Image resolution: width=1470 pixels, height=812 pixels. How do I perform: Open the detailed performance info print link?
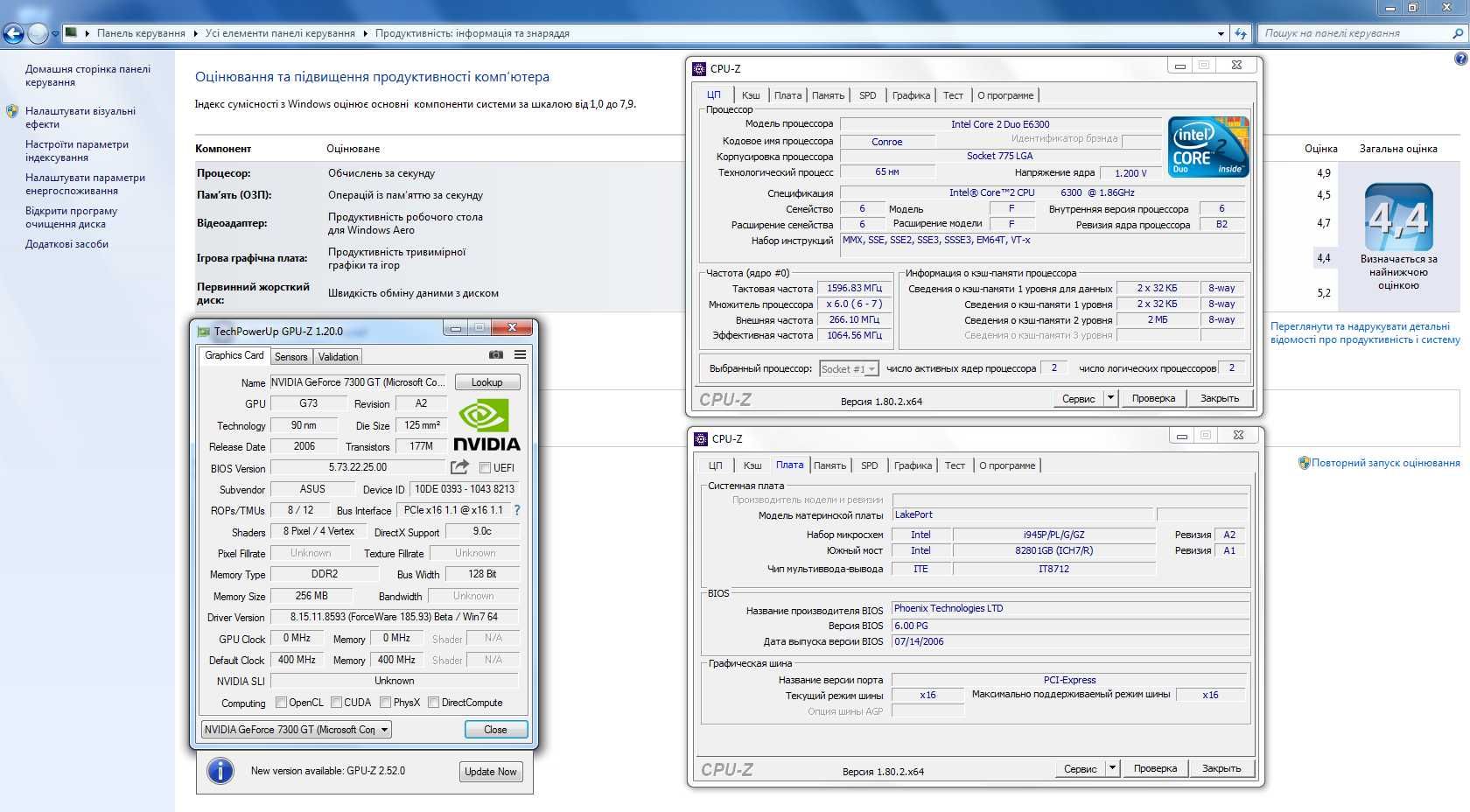pos(1365,332)
